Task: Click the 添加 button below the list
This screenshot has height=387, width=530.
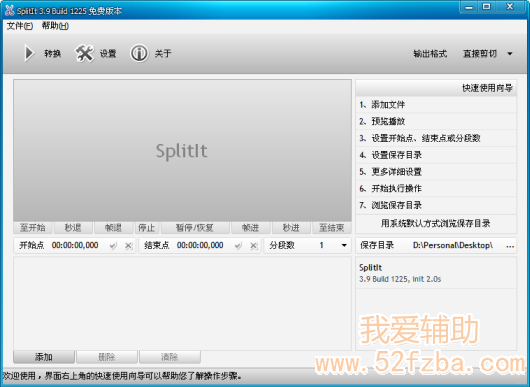Action: 44,357
